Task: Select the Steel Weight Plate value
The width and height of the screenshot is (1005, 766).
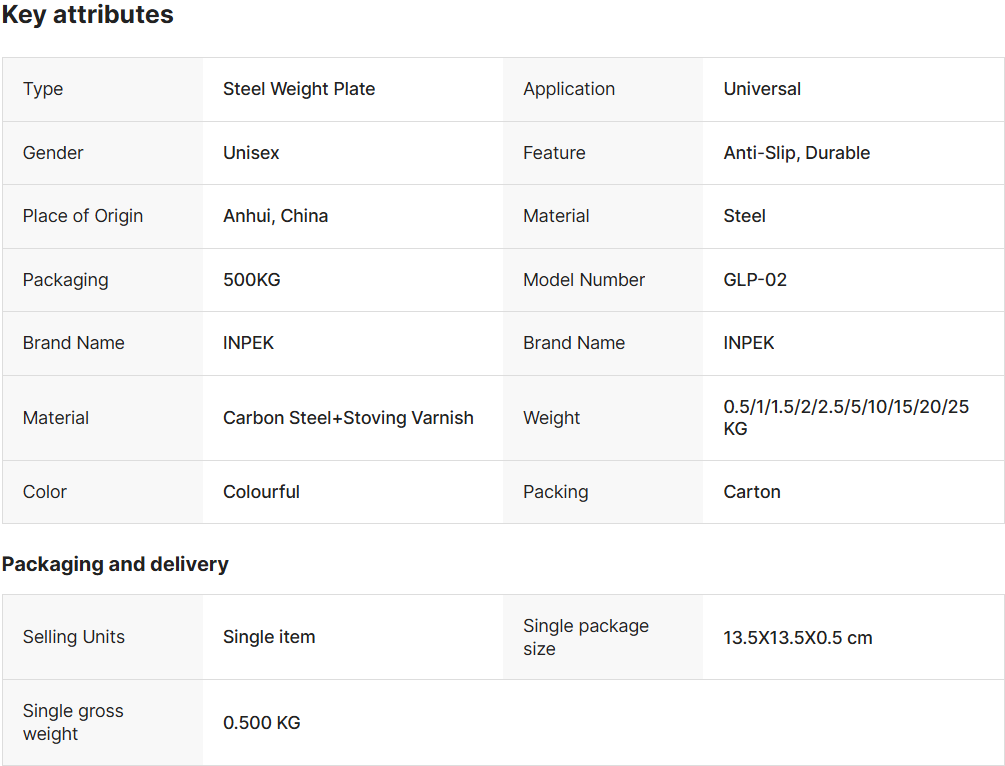Action: pos(299,89)
